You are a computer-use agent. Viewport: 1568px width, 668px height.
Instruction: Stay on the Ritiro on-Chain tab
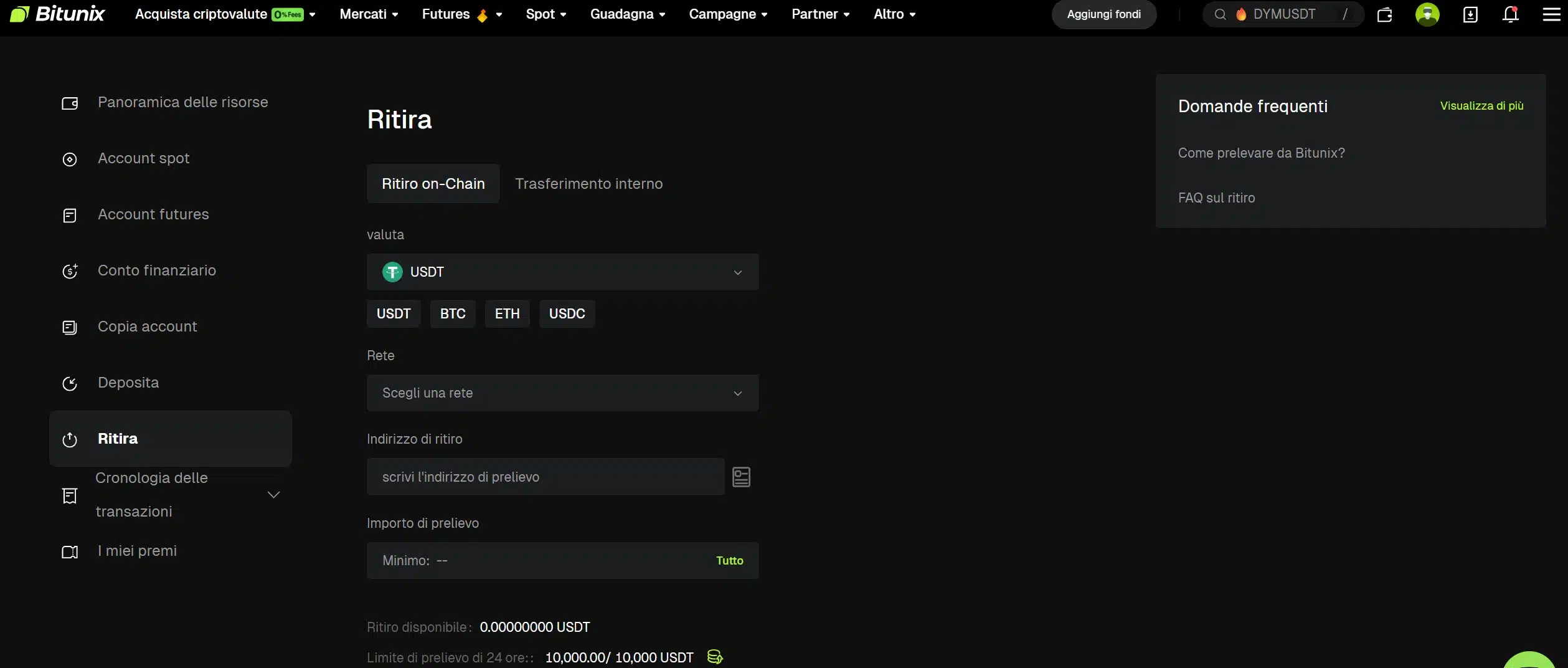(x=433, y=183)
